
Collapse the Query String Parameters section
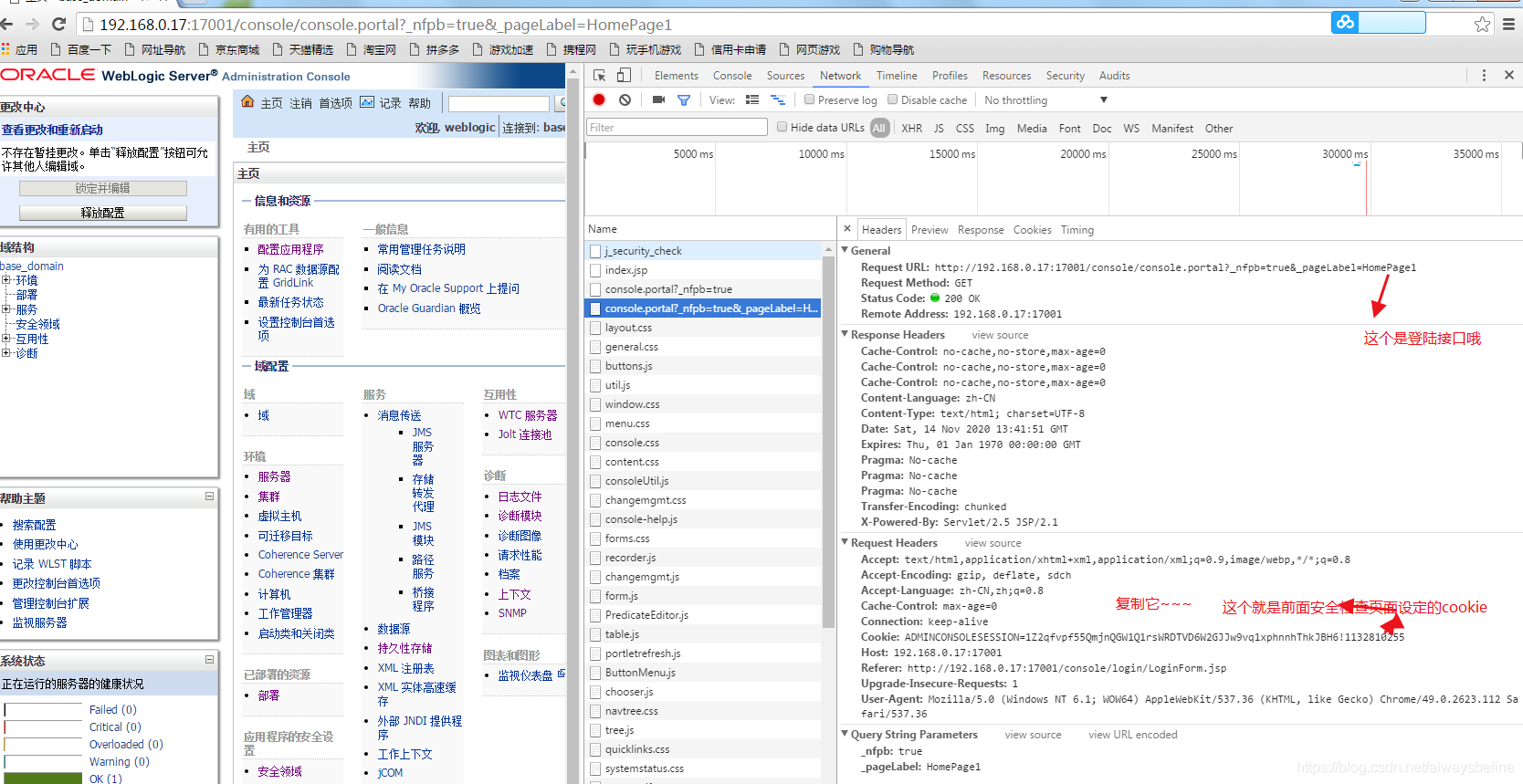[845, 734]
